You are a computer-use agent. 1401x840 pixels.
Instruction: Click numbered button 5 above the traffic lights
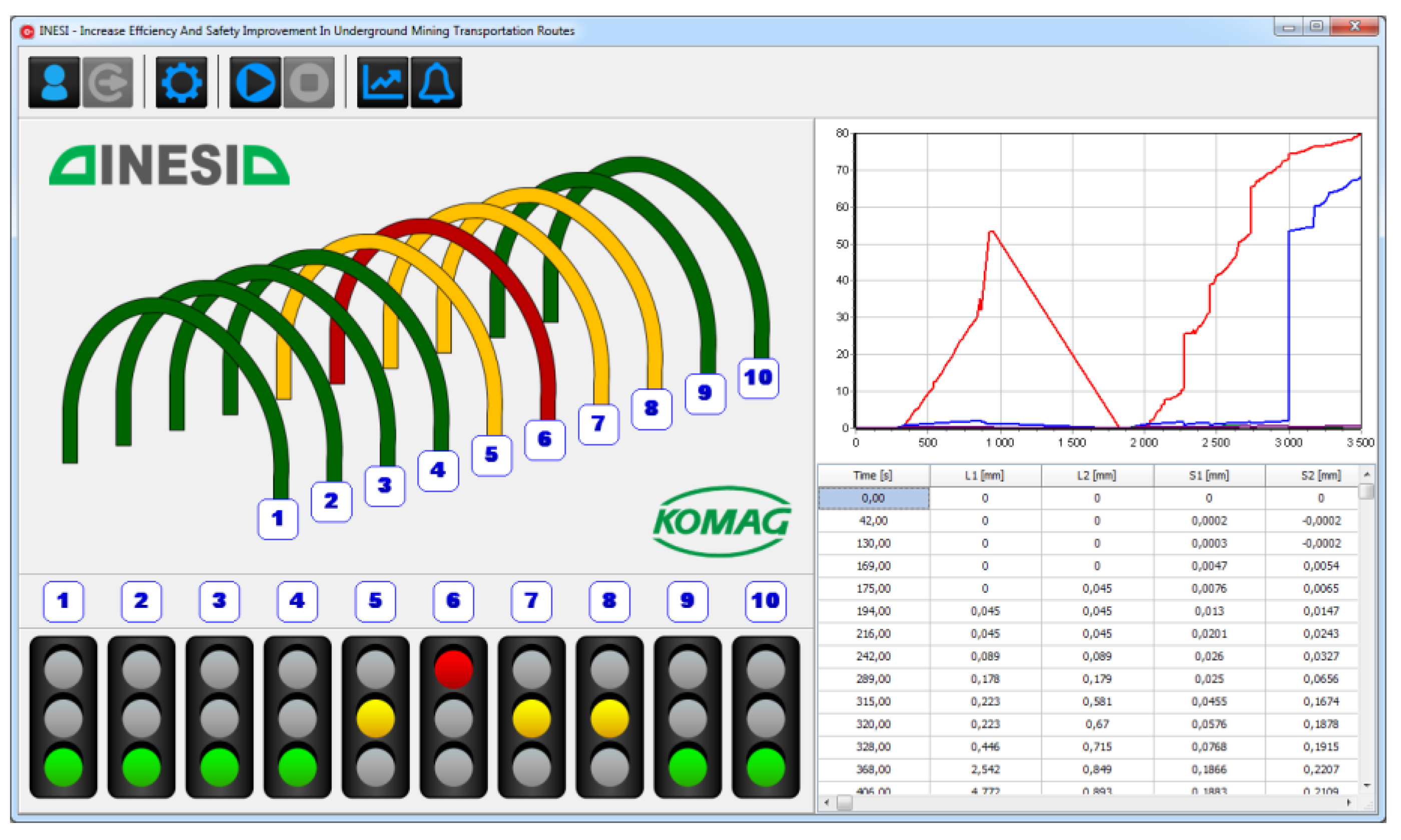375,601
